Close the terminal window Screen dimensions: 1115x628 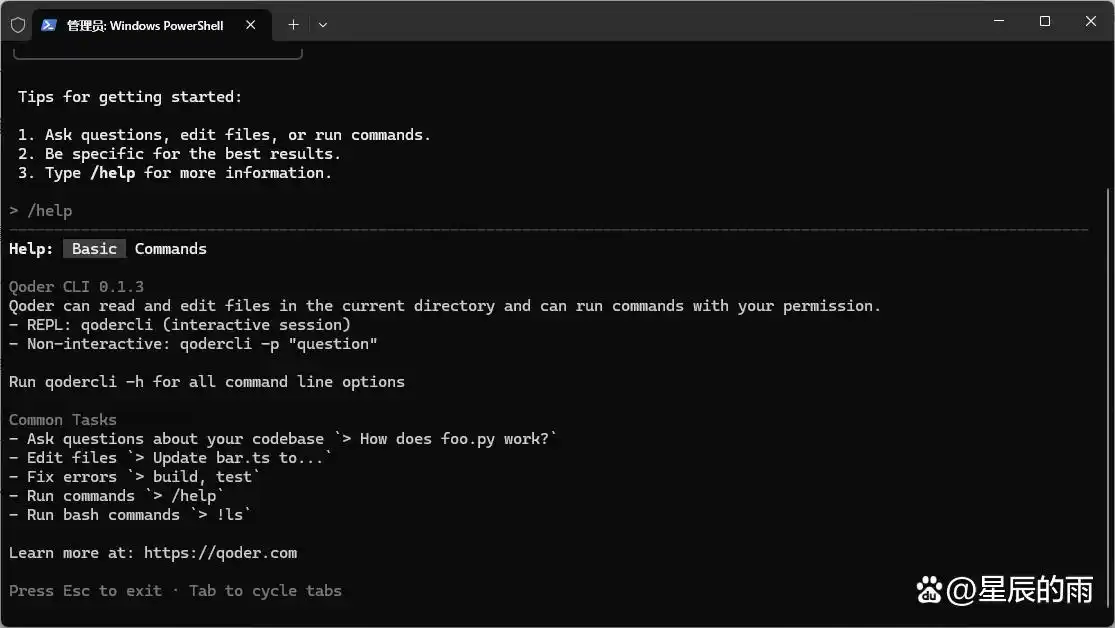point(1091,21)
